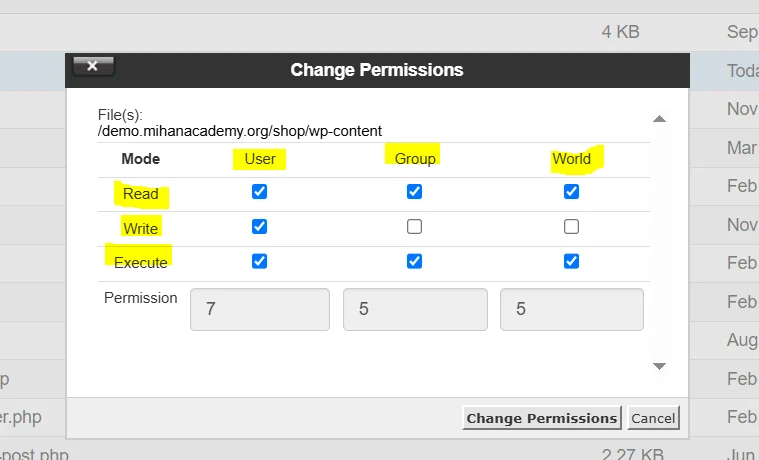
Task: Enable Group Write permission checkbox
Action: click(415, 227)
